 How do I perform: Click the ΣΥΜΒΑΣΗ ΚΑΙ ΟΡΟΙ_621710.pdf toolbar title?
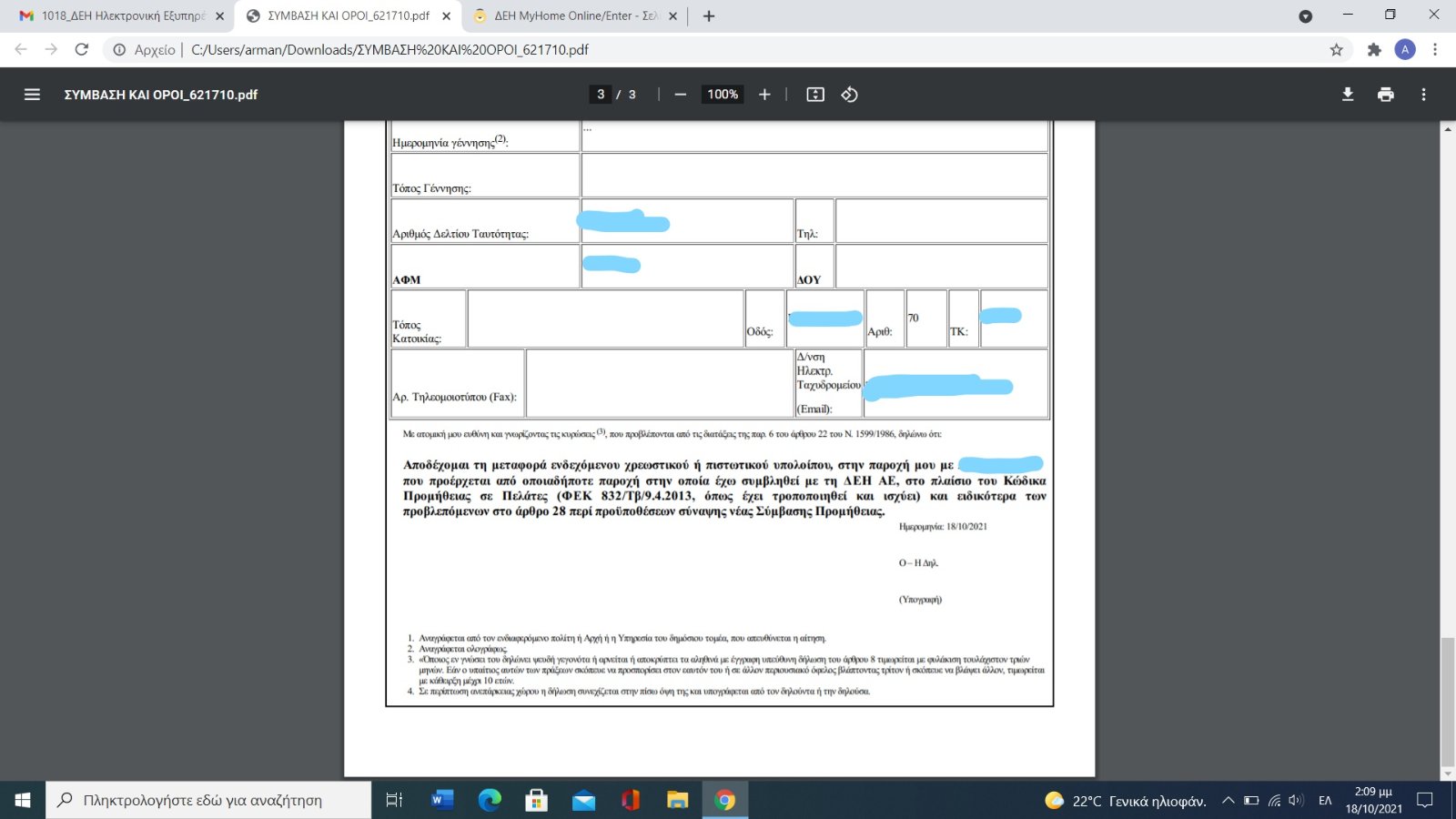coord(161,95)
